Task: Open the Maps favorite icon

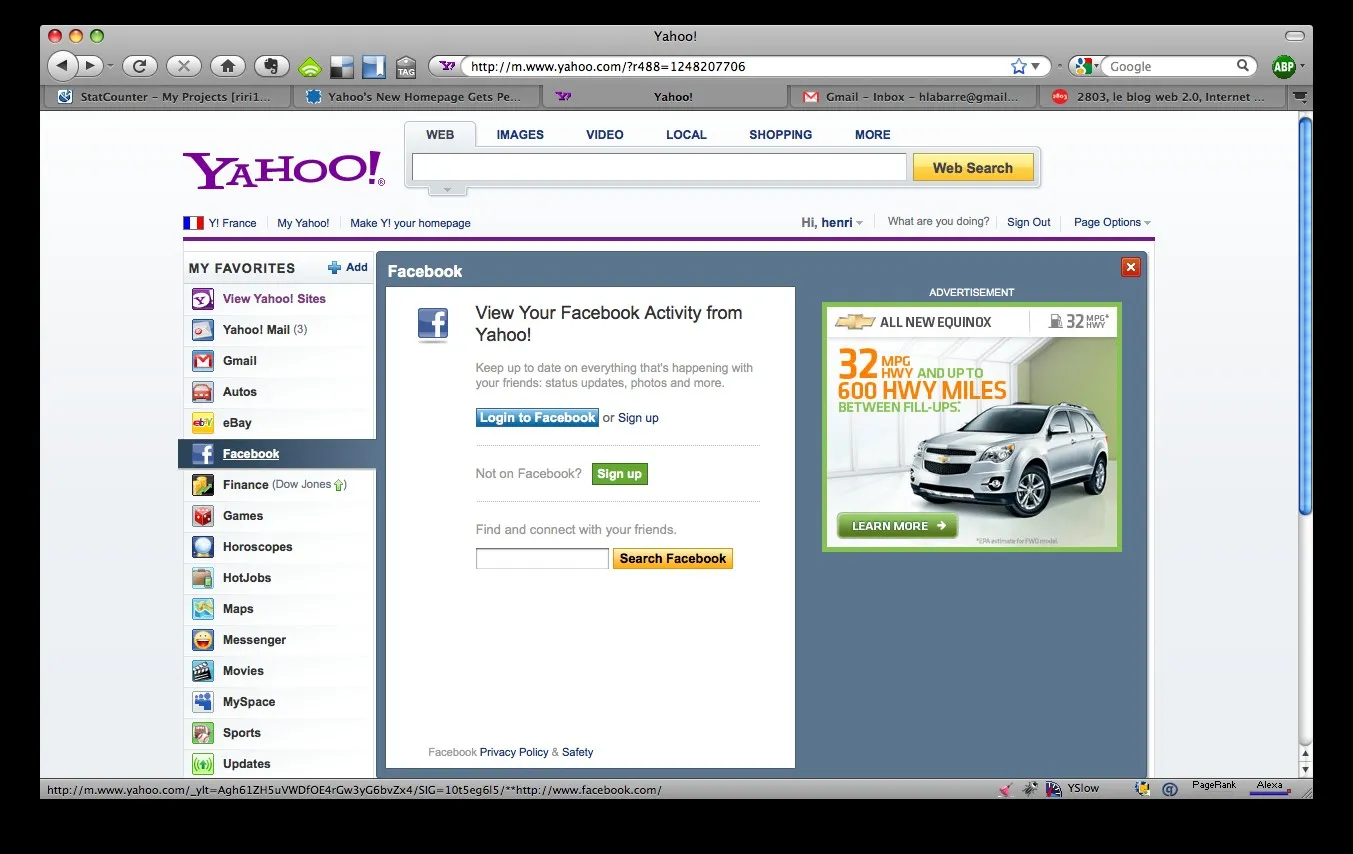Action: pos(203,609)
